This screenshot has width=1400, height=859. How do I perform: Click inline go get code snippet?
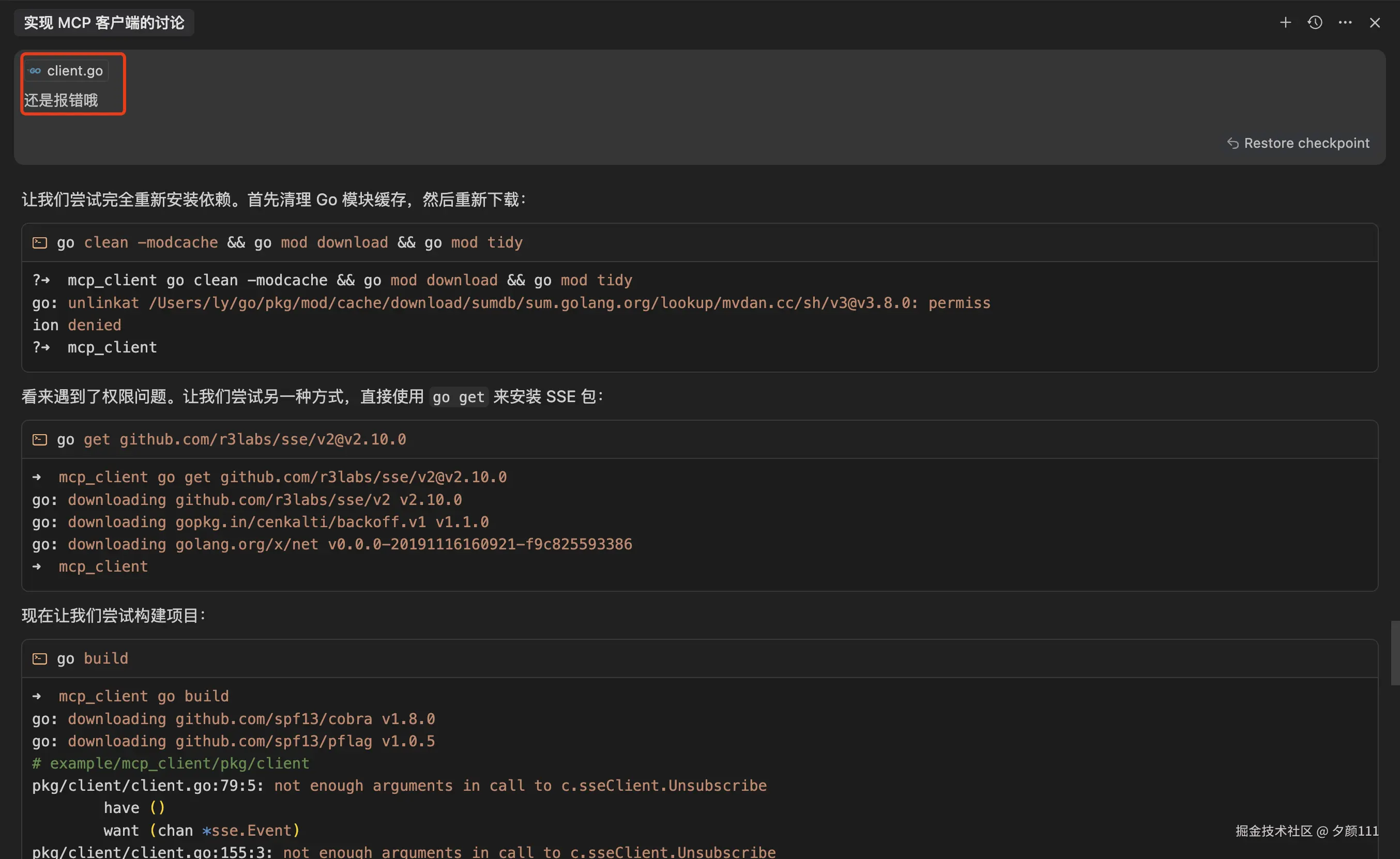459,396
